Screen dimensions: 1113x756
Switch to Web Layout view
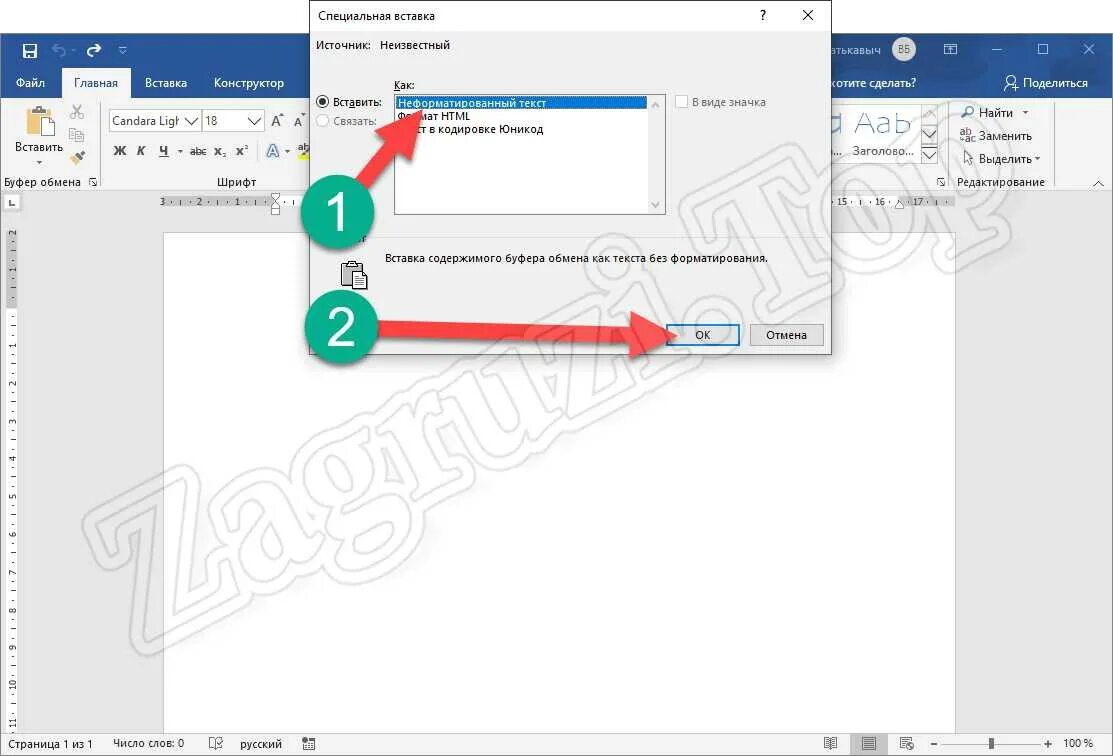coord(906,743)
